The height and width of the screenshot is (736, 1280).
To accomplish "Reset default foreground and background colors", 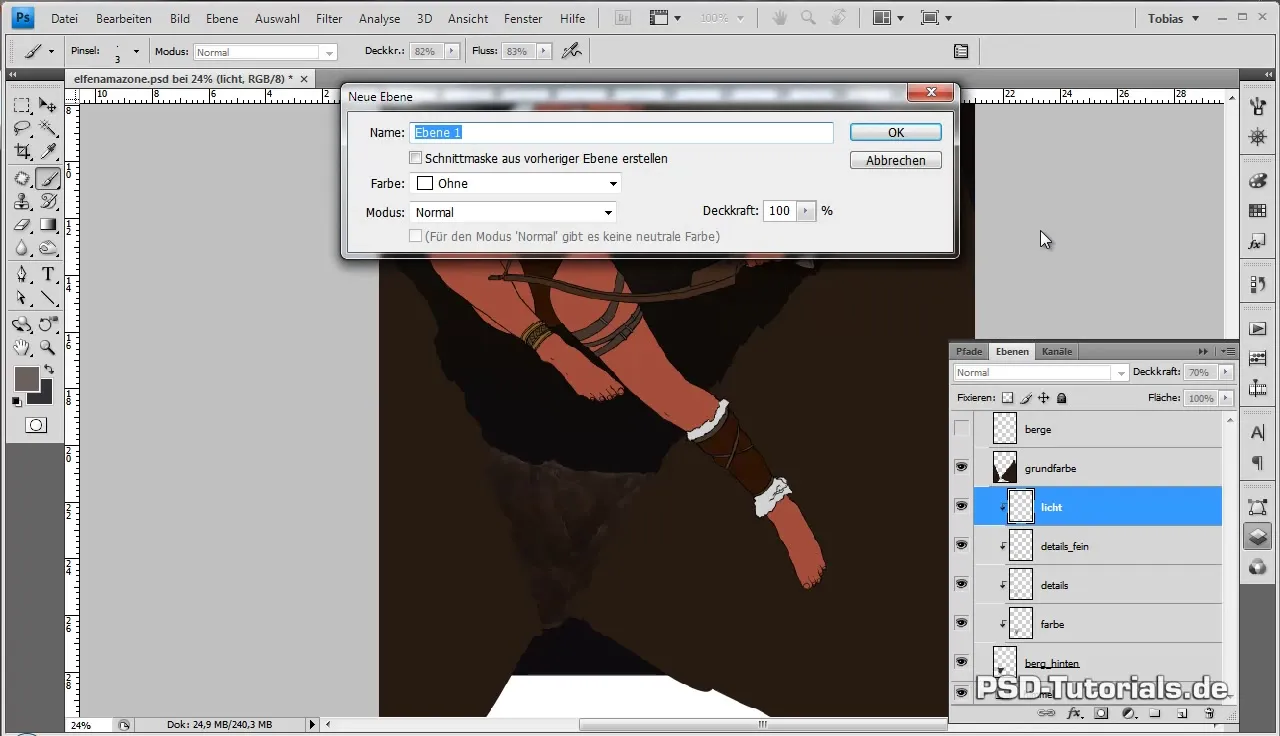I will (x=17, y=401).
